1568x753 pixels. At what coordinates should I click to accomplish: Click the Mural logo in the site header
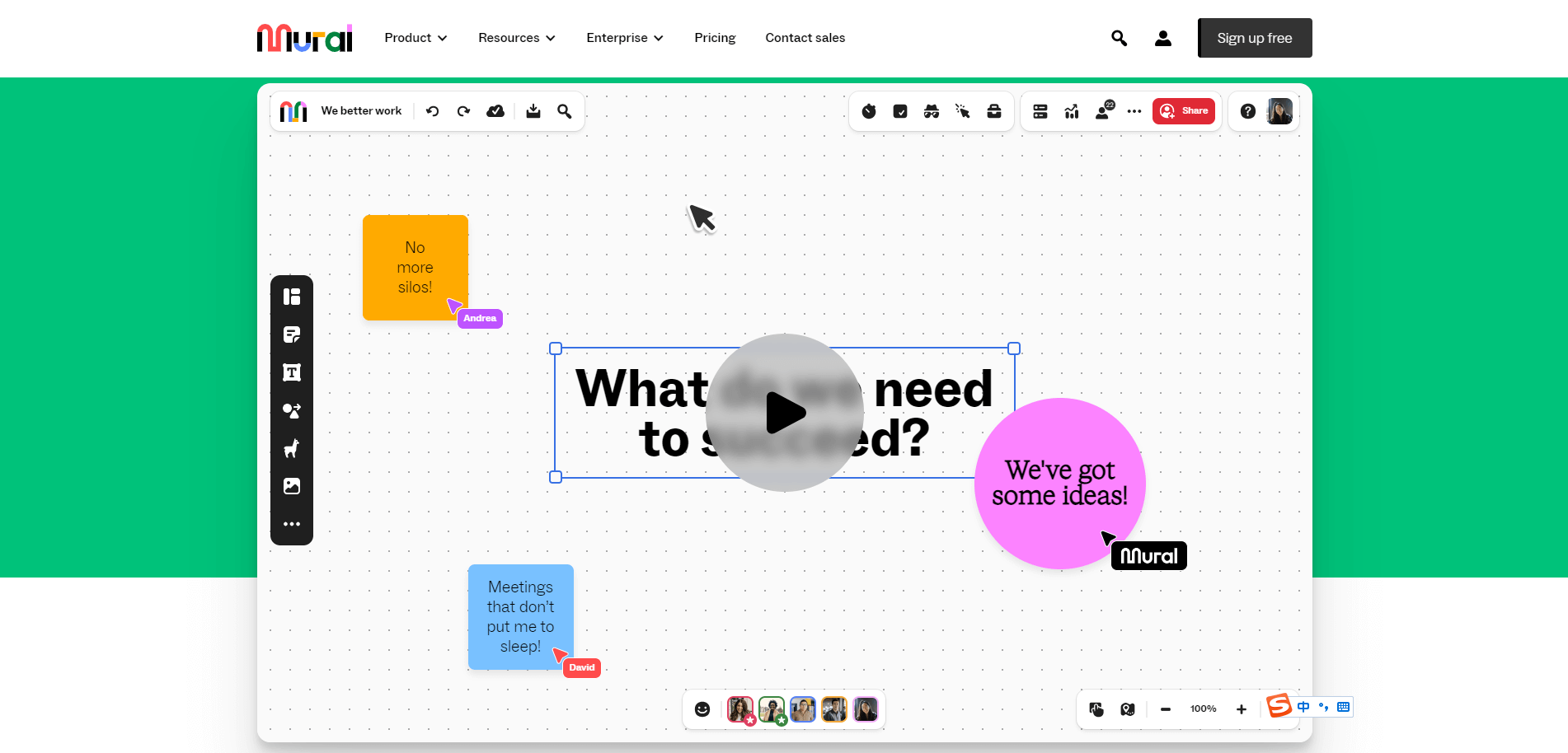pos(304,38)
